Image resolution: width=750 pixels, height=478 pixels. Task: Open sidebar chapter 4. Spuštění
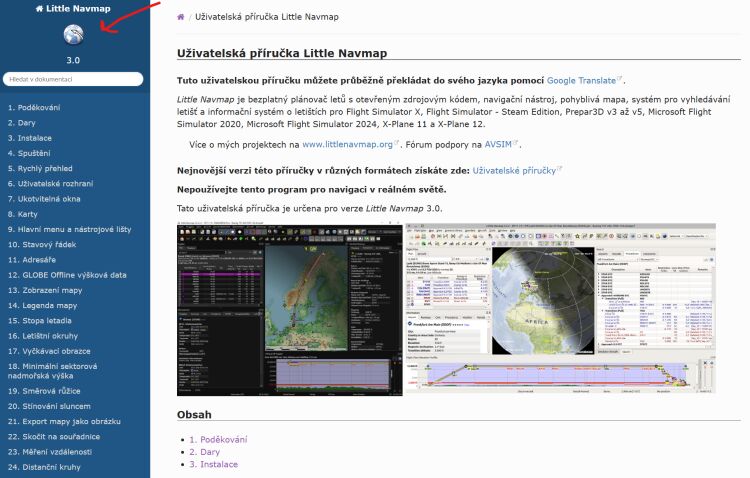pyautogui.click(x=29, y=154)
